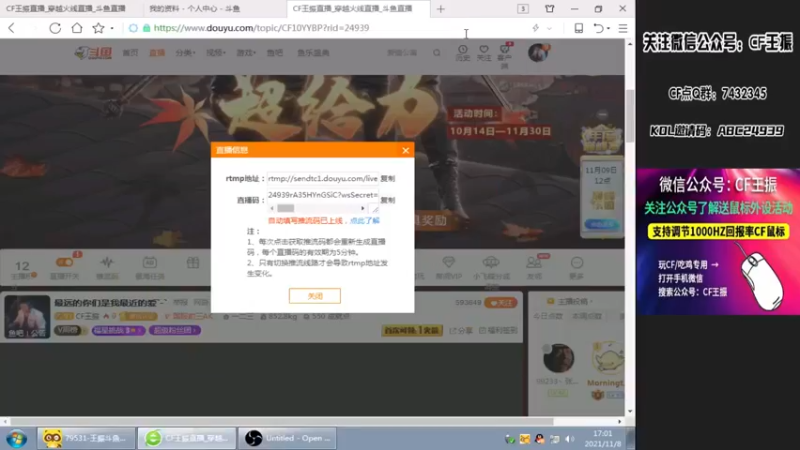Expand the bookmark star dropdown arrow
The height and width of the screenshot is (450, 800).
tap(112, 28)
